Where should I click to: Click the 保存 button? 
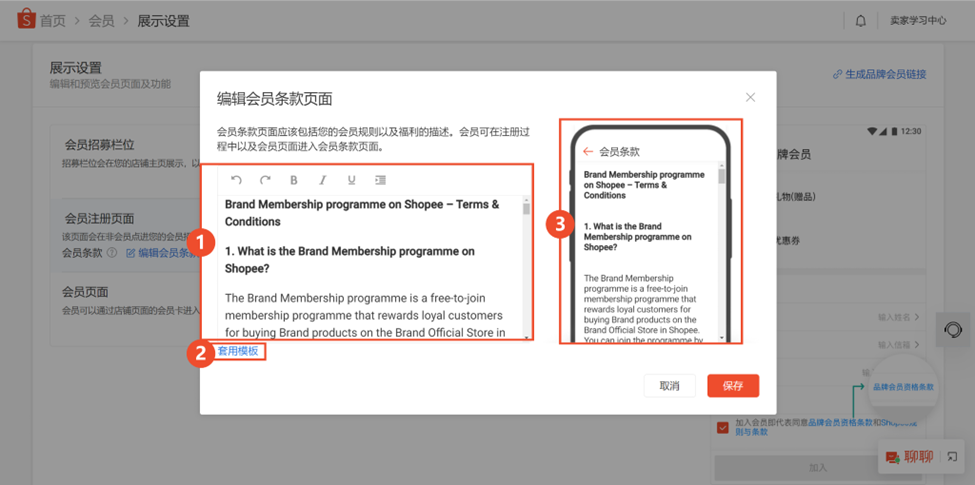point(733,386)
